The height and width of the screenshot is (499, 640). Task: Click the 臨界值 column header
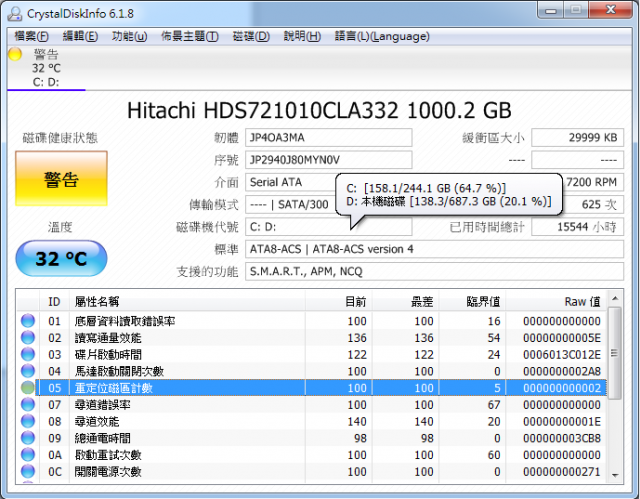(x=472, y=302)
